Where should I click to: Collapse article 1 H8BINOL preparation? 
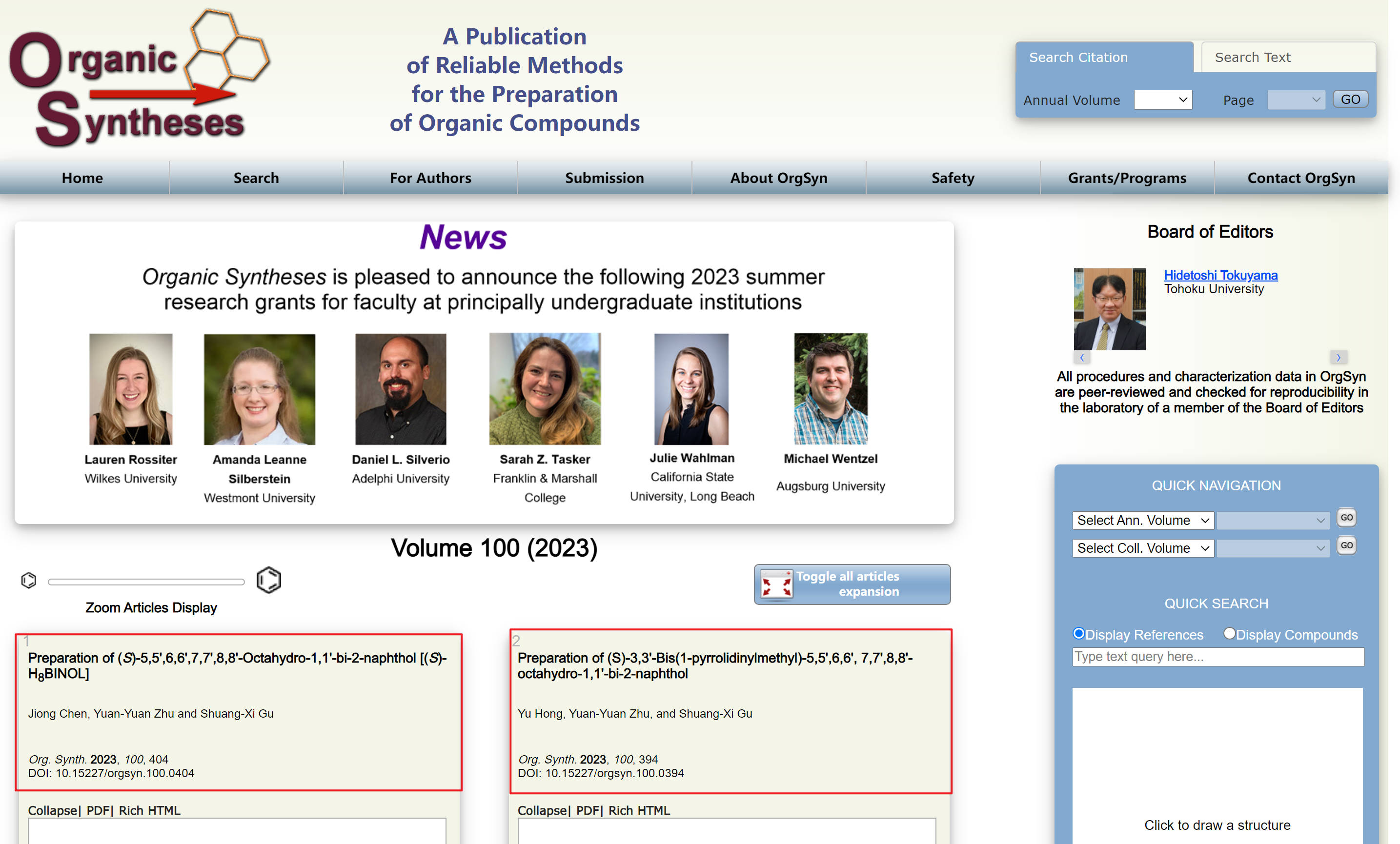tap(53, 810)
